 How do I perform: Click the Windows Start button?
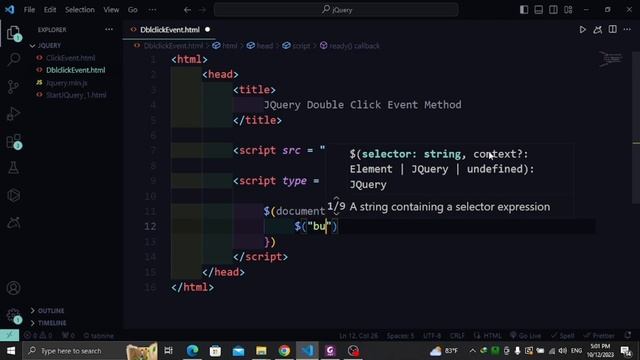click(x=11, y=351)
